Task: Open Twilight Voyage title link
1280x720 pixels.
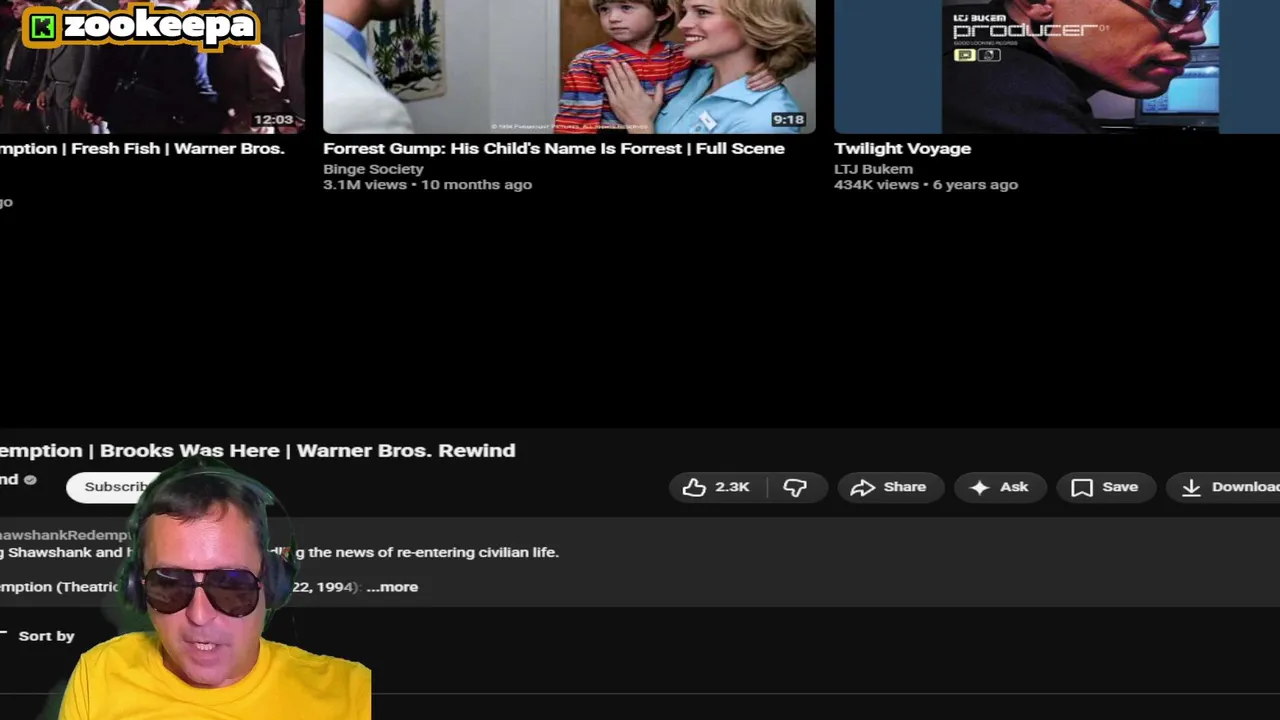Action: (902, 148)
